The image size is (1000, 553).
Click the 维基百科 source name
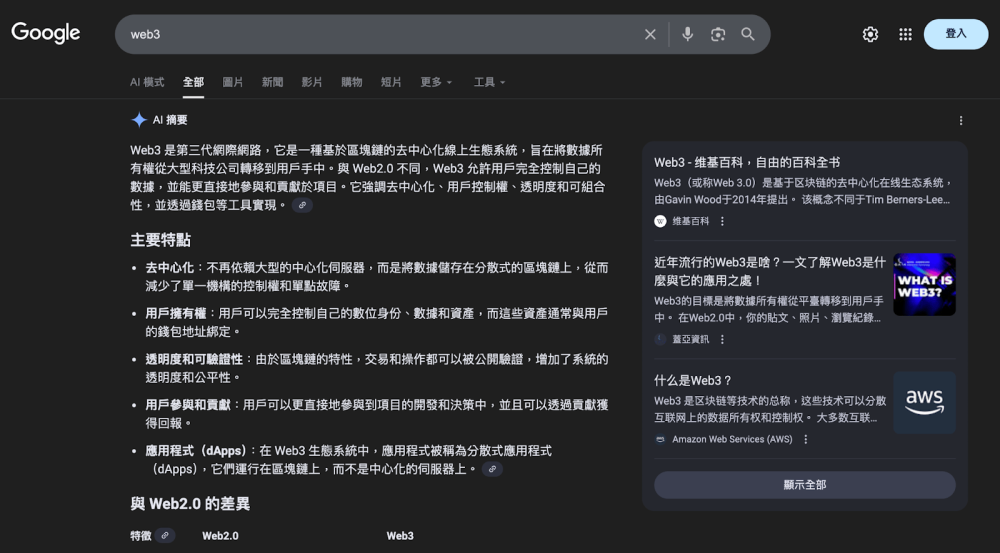pyautogui.click(x=691, y=221)
